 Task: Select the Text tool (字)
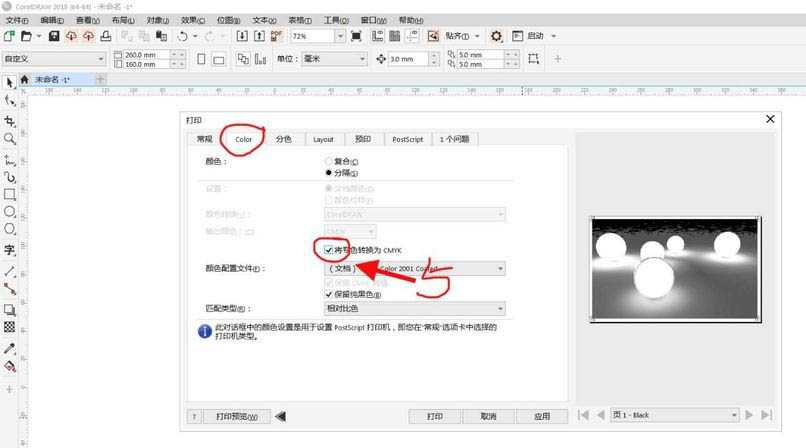click(x=10, y=249)
